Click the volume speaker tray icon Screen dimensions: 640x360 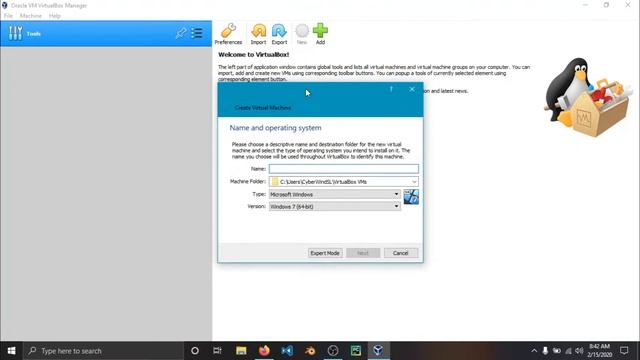click(579, 351)
